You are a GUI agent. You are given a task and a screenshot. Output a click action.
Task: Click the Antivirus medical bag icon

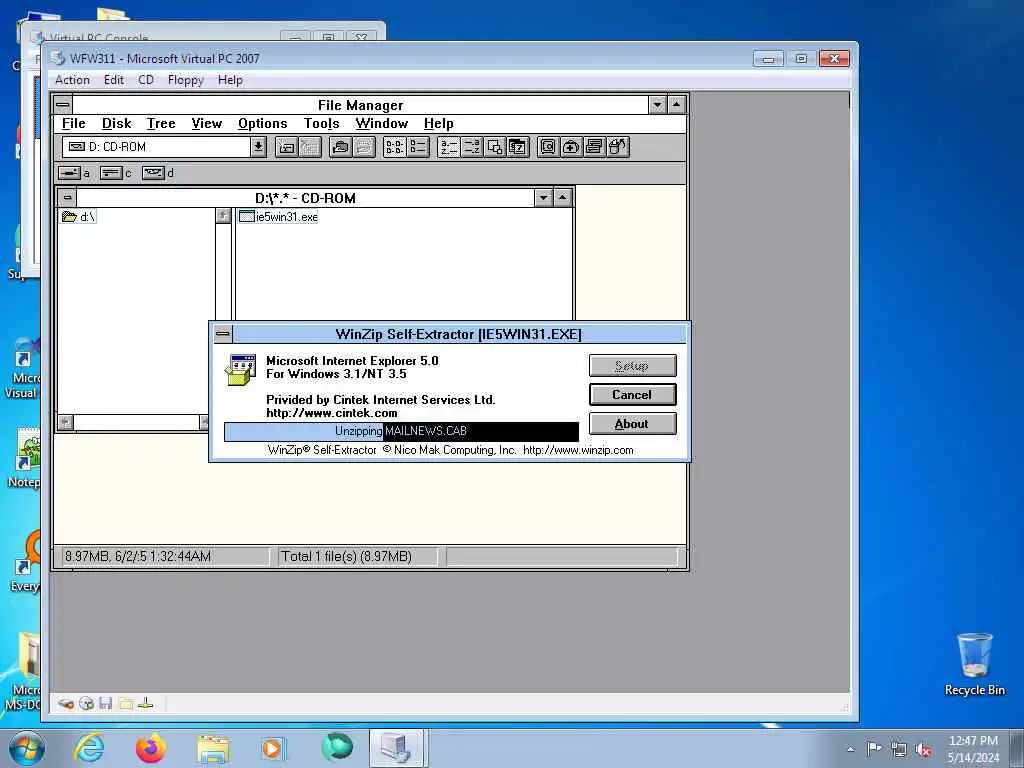coord(571,147)
